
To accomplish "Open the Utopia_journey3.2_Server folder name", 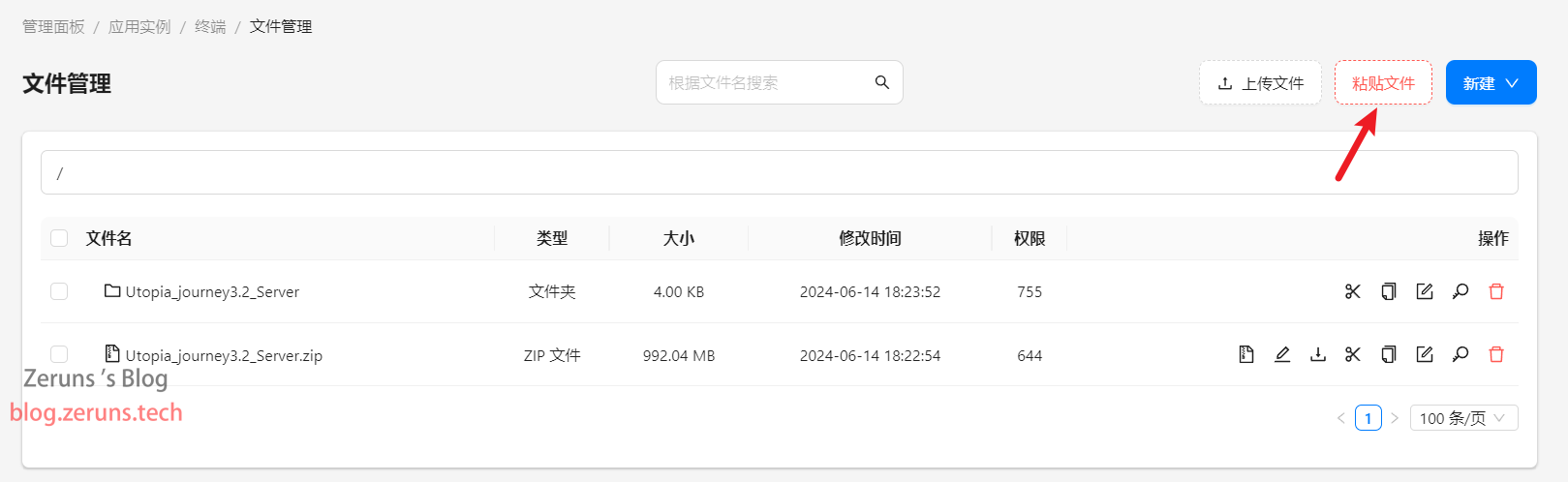I will pyautogui.click(x=212, y=291).
